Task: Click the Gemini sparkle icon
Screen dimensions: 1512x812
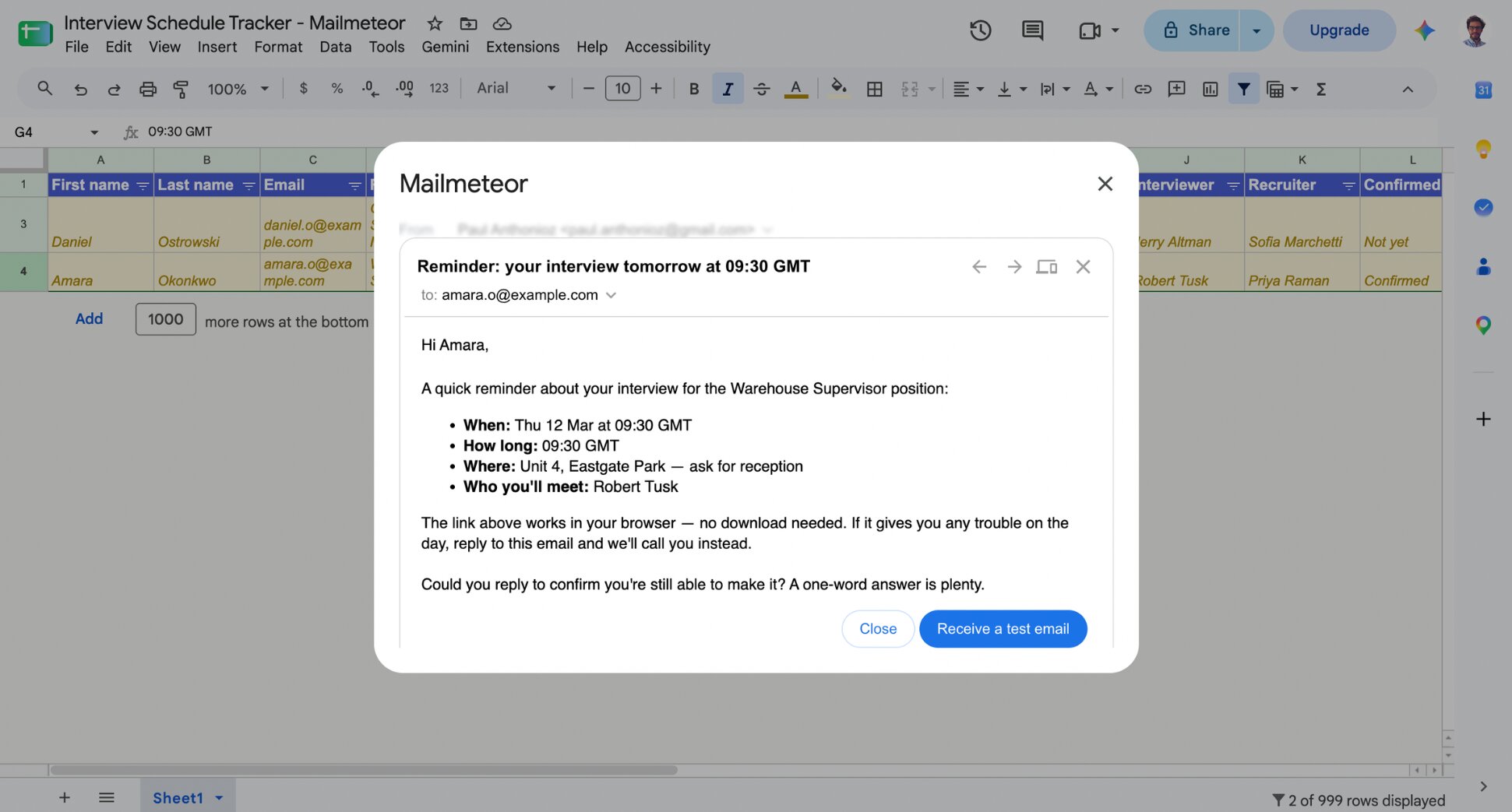Action: [x=1425, y=30]
